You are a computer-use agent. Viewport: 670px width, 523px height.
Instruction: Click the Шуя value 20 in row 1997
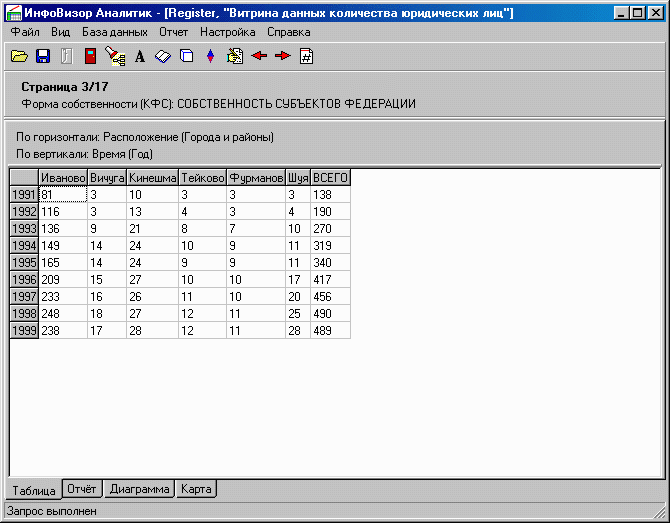(x=298, y=297)
